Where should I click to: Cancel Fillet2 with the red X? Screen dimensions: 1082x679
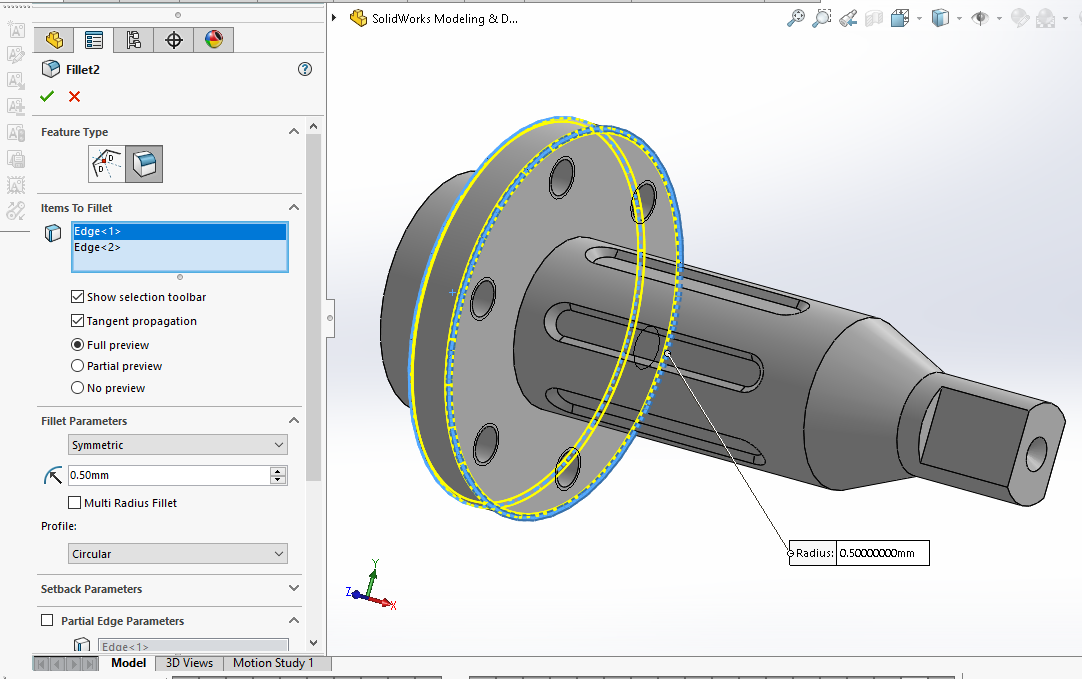(74, 96)
